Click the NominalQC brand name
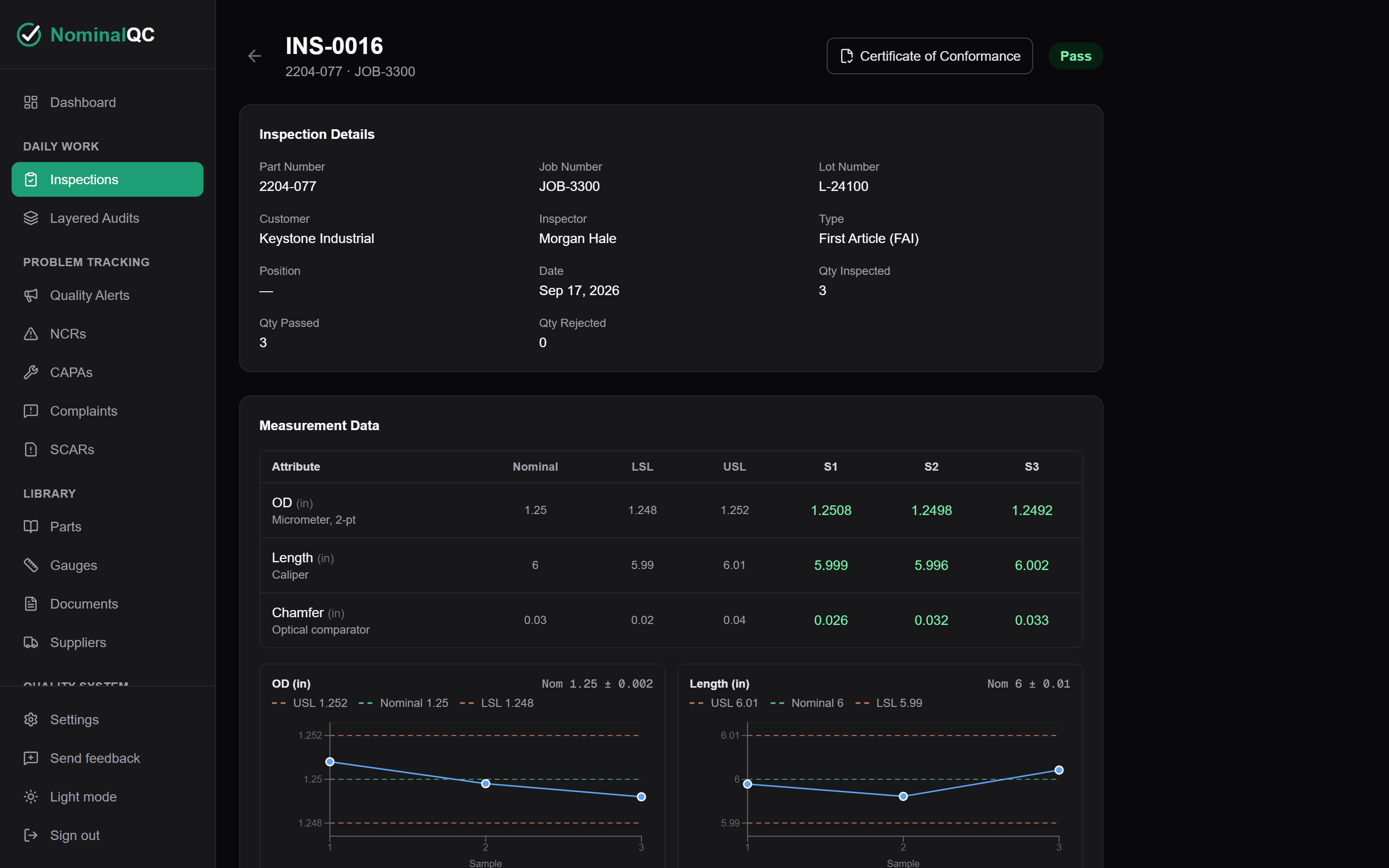 tap(102, 34)
